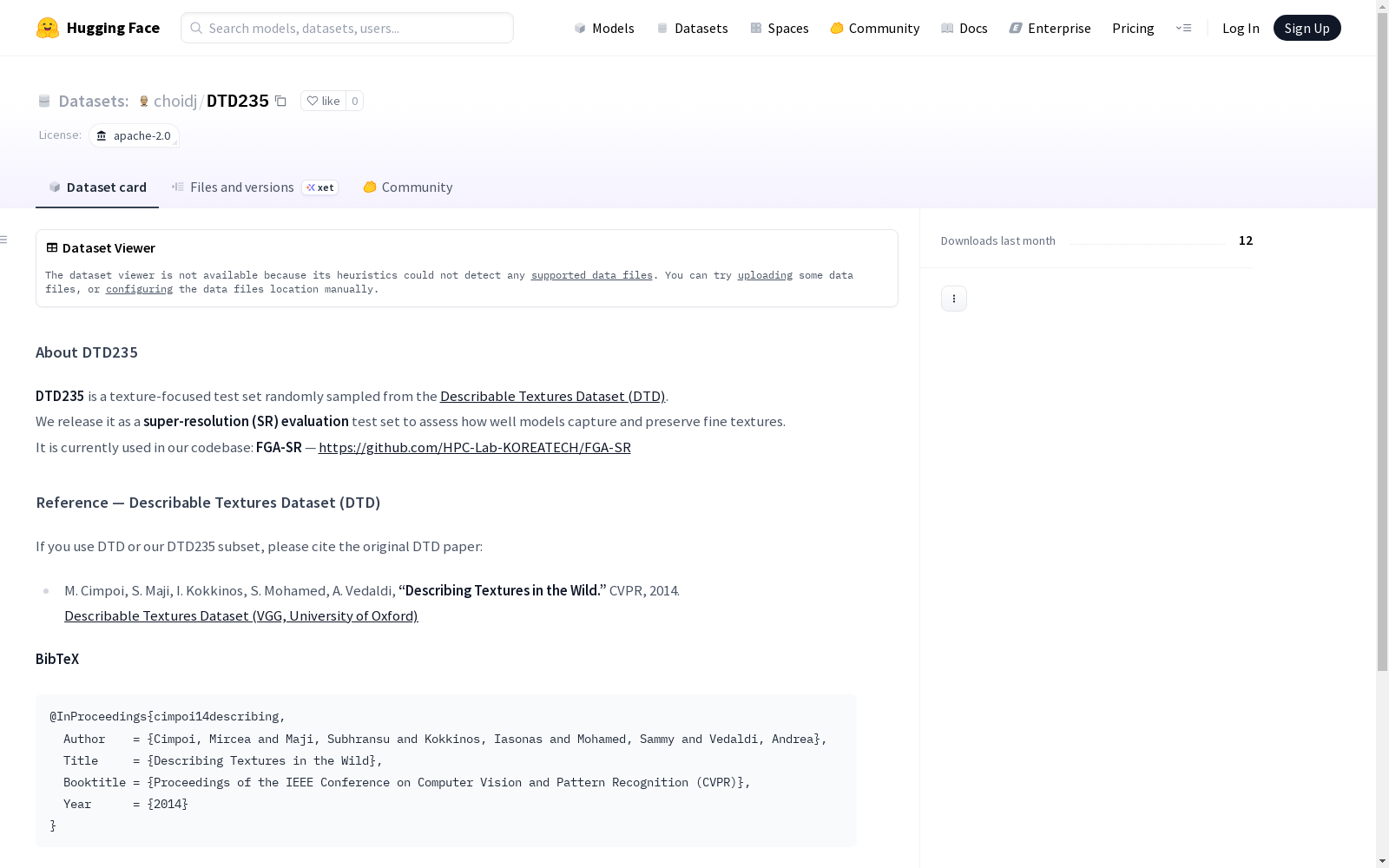Screen dimensions: 1389x868
Task: Click the Downloads last month count 12
Action: (1246, 240)
